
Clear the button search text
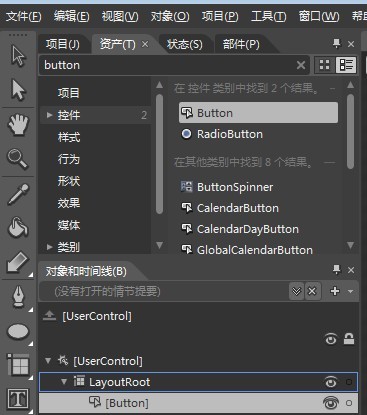(301, 65)
